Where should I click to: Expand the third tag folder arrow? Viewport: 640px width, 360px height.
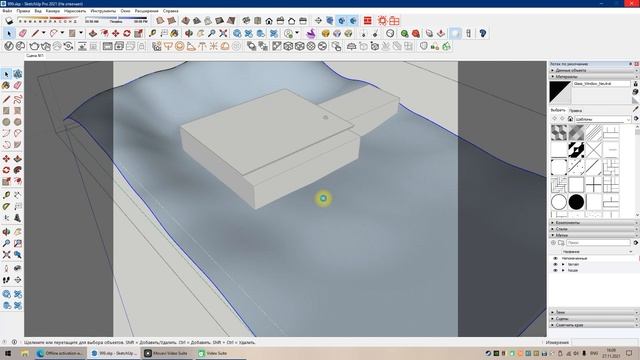[563, 270]
